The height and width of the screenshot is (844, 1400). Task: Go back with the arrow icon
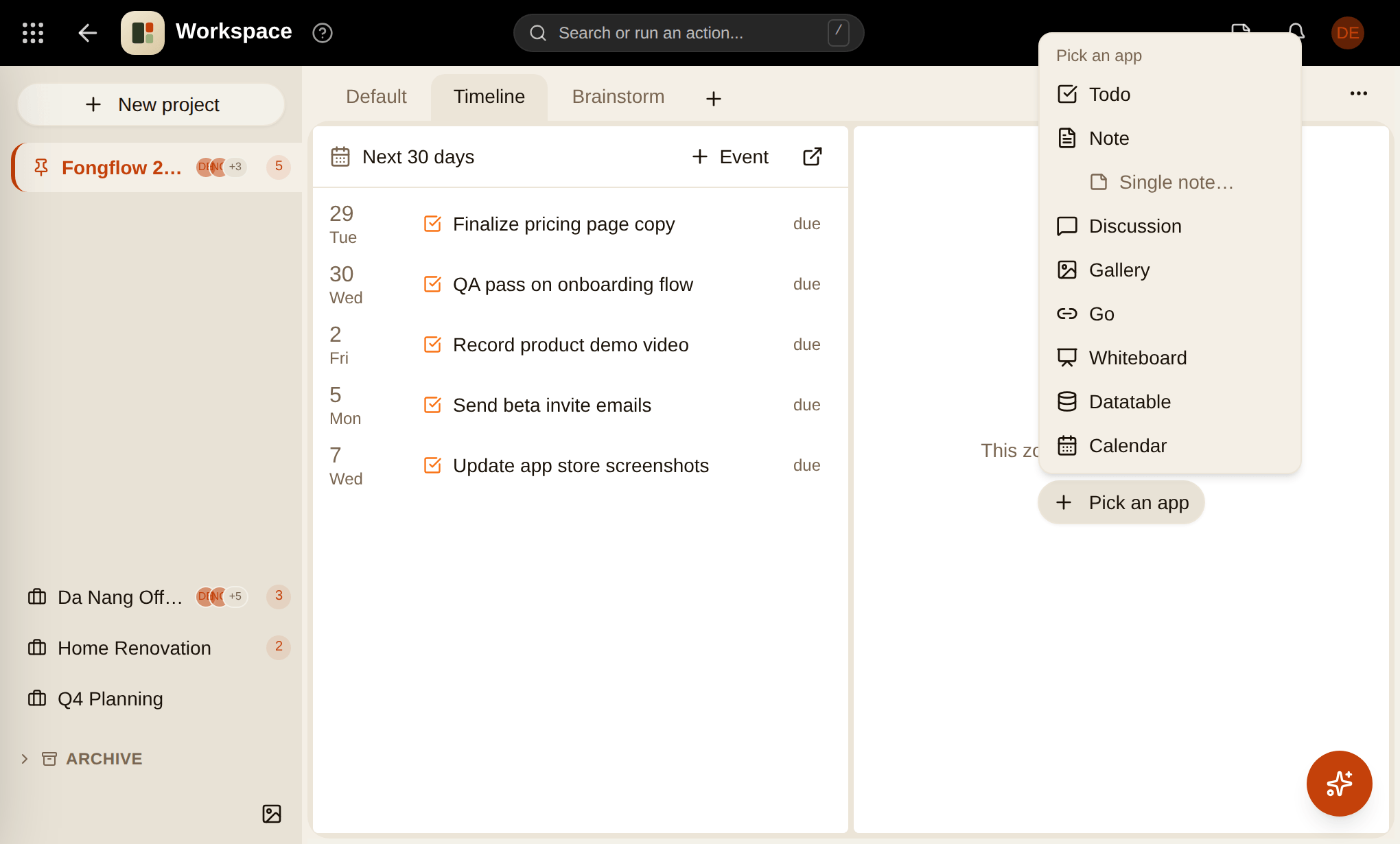pyautogui.click(x=87, y=33)
